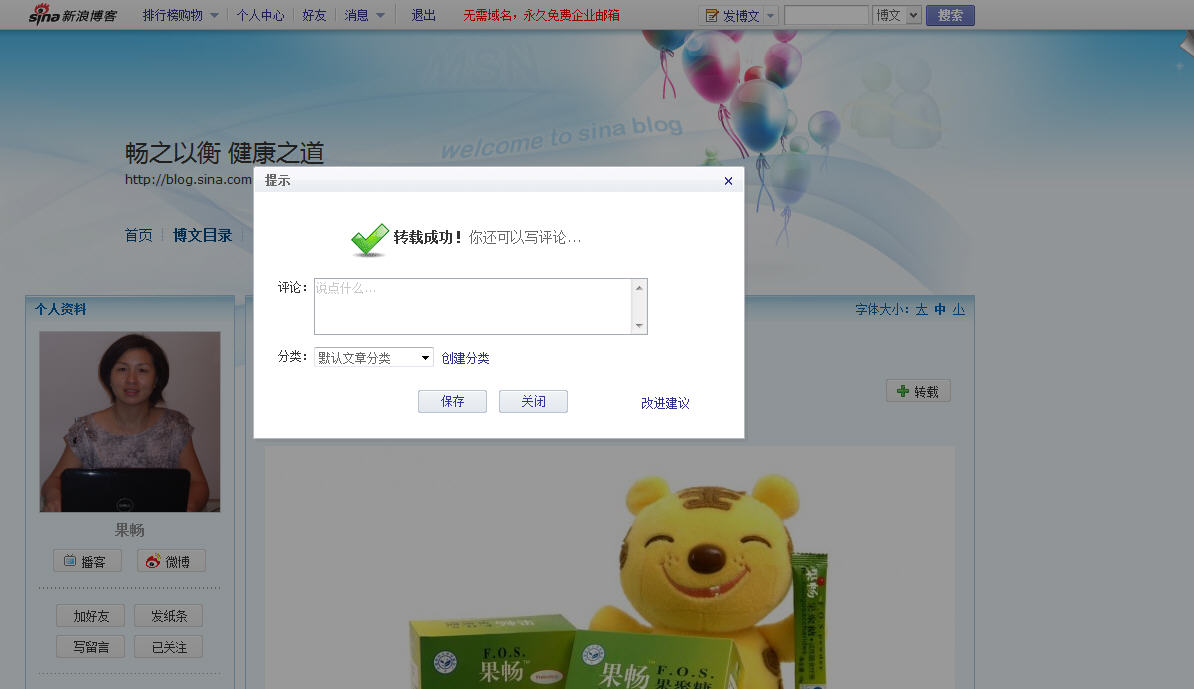This screenshot has height=689, width=1194.
Task: Click comment box scroll up arrow
Action: pos(640,287)
